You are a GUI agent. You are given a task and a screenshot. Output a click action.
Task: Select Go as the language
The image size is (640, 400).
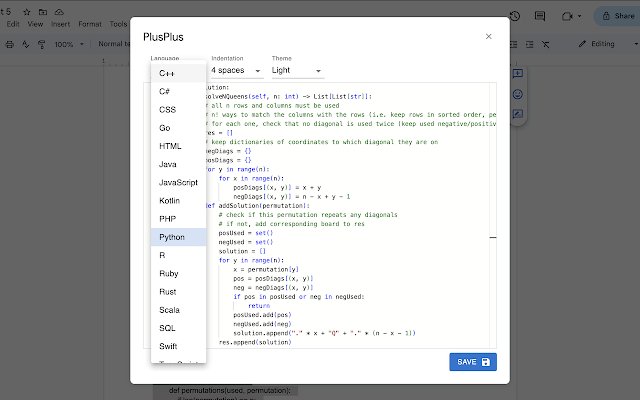(x=178, y=128)
